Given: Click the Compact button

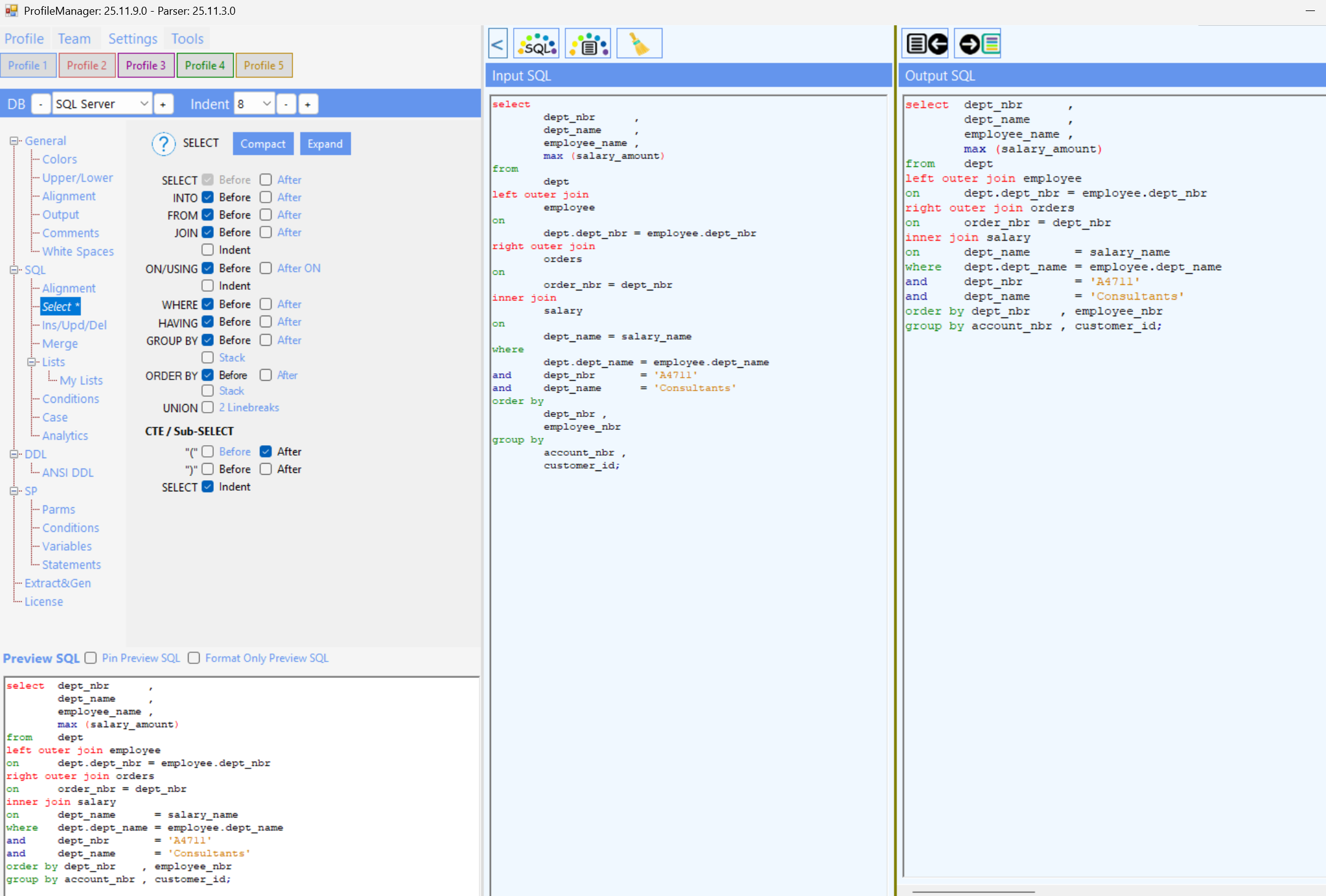Looking at the screenshot, I should (262, 144).
